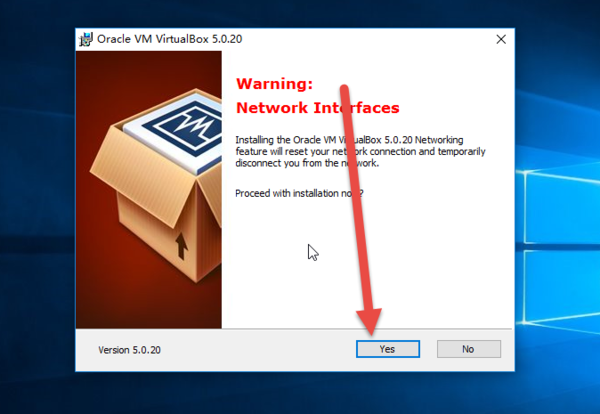The height and width of the screenshot is (414, 600).
Task: Click the VirtualBox installer icon in title bar
Action: [86, 39]
